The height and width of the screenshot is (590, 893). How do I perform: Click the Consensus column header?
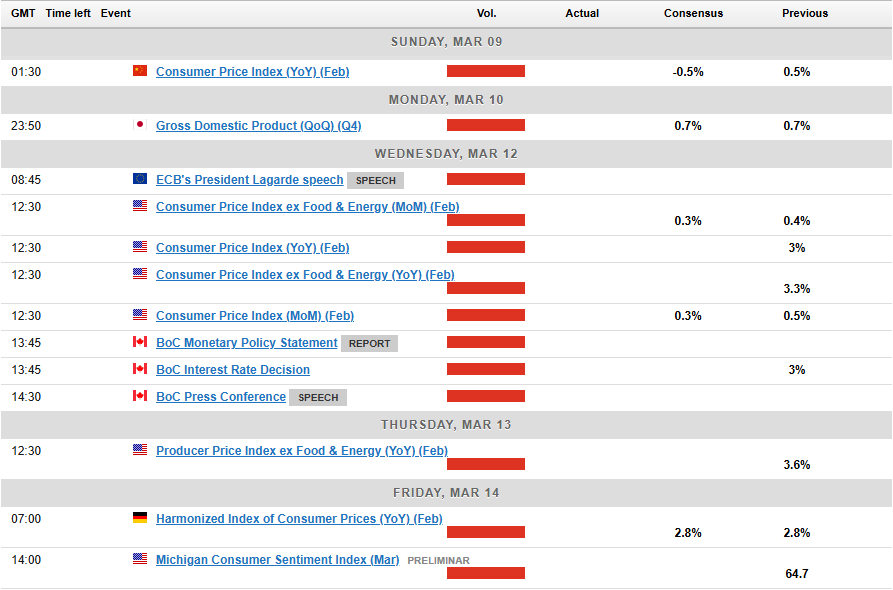(693, 13)
